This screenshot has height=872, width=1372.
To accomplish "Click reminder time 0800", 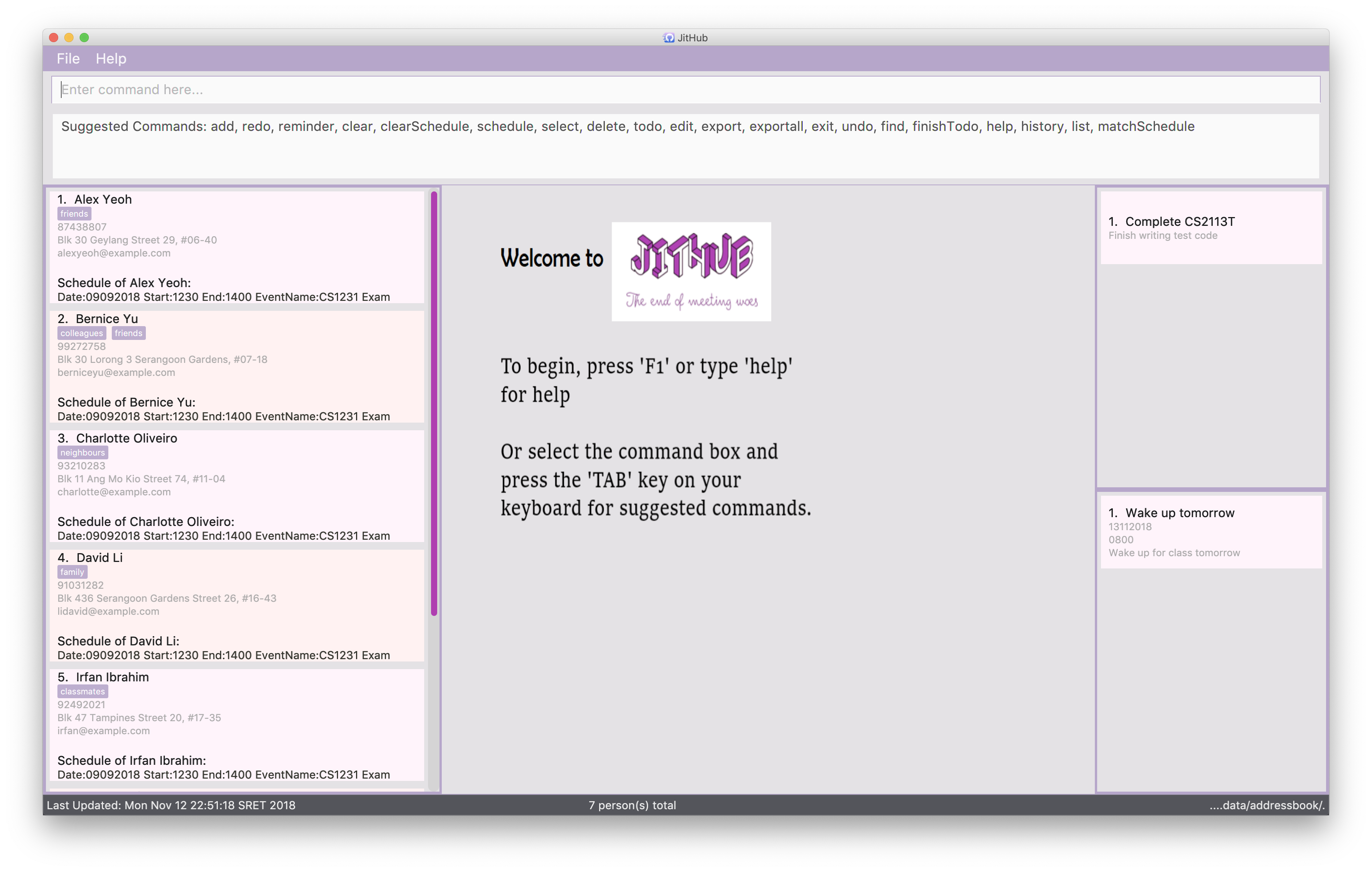I will click(x=1121, y=540).
